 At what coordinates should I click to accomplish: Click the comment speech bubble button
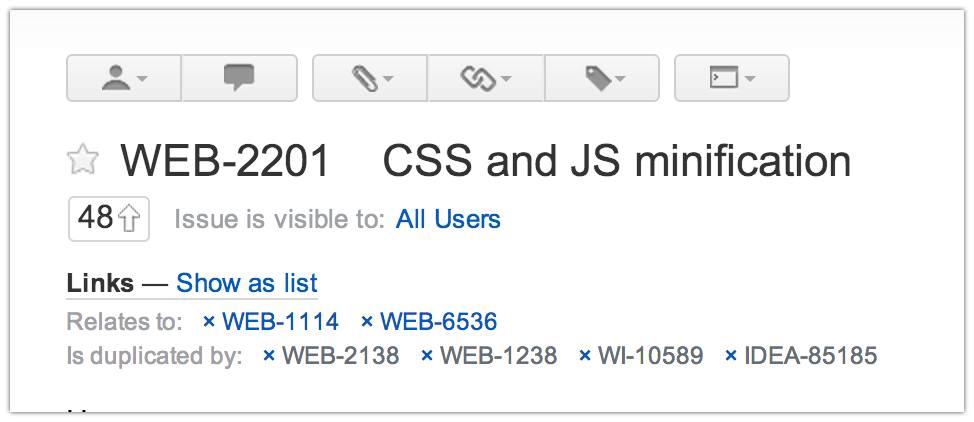coord(239,78)
